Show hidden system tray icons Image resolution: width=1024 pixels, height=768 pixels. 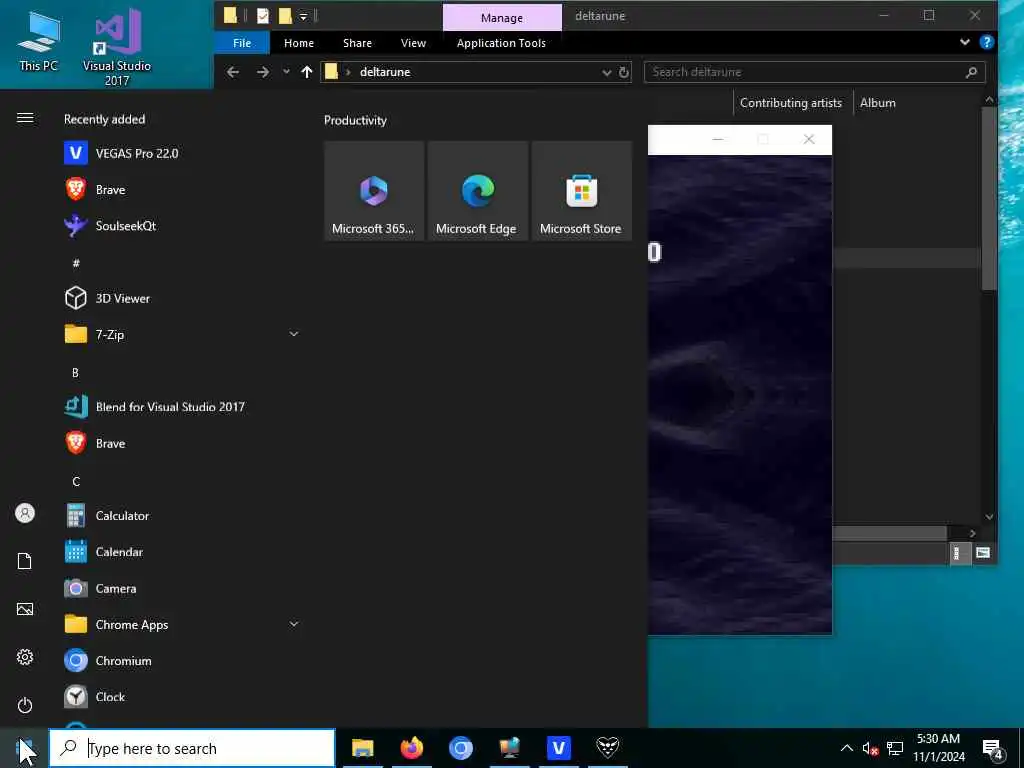click(x=846, y=748)
